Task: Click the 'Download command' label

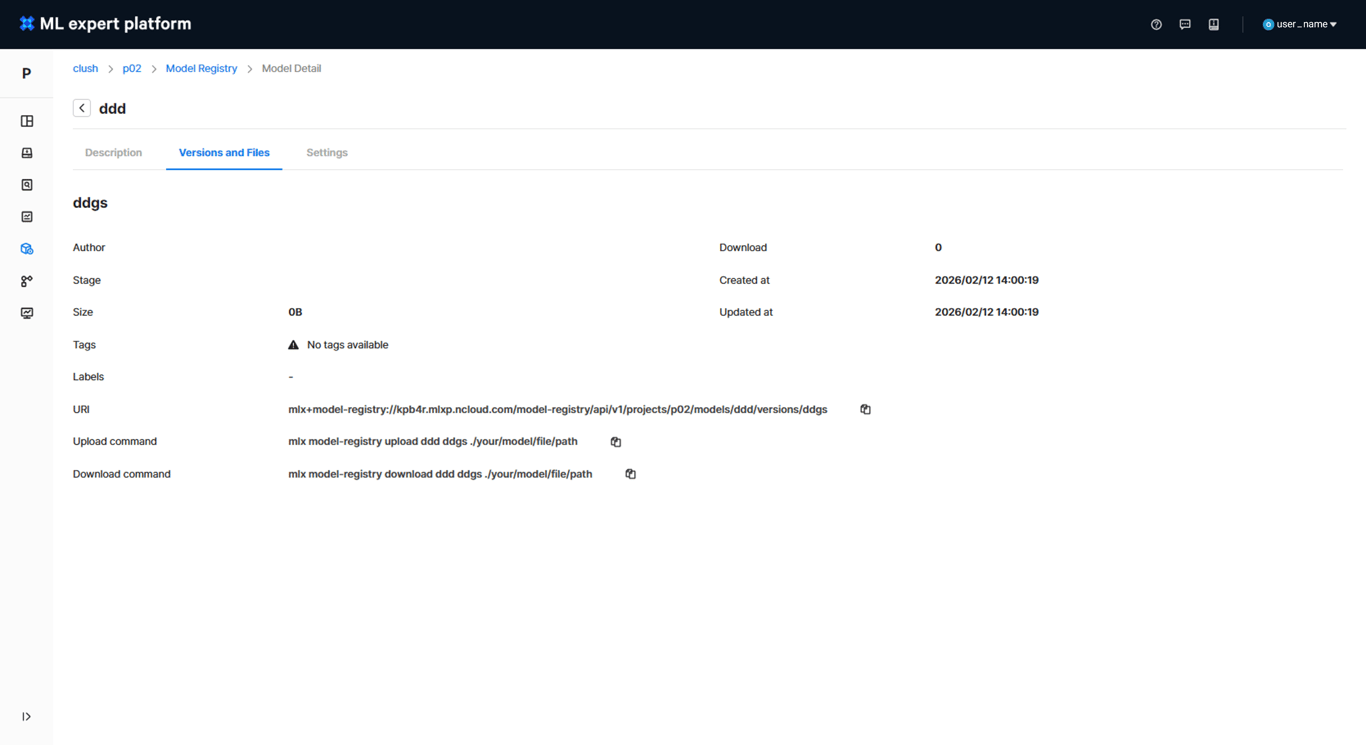Action: [122, 474]
